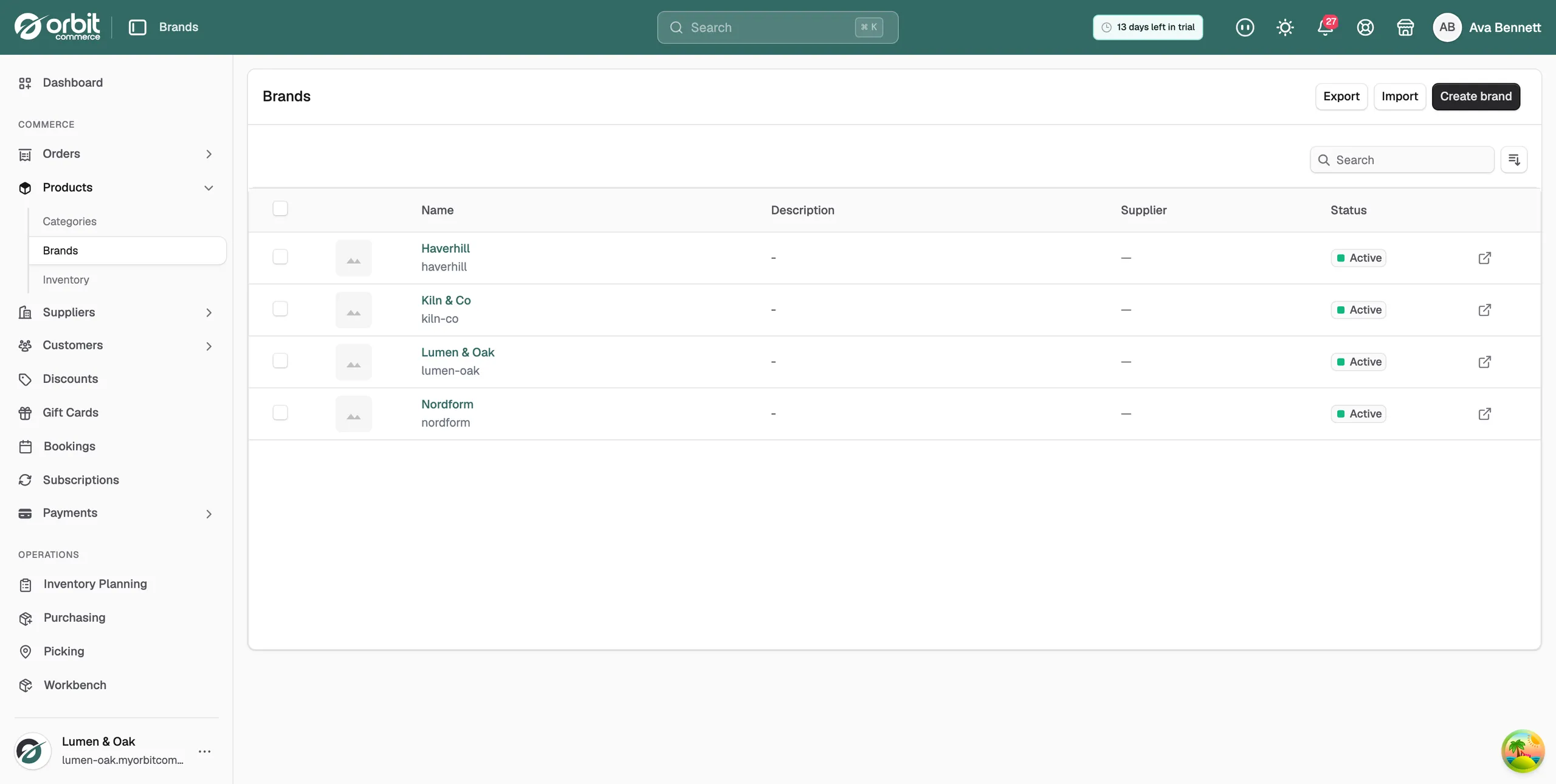Collapse the Products menu chevron

pos(208,188)
